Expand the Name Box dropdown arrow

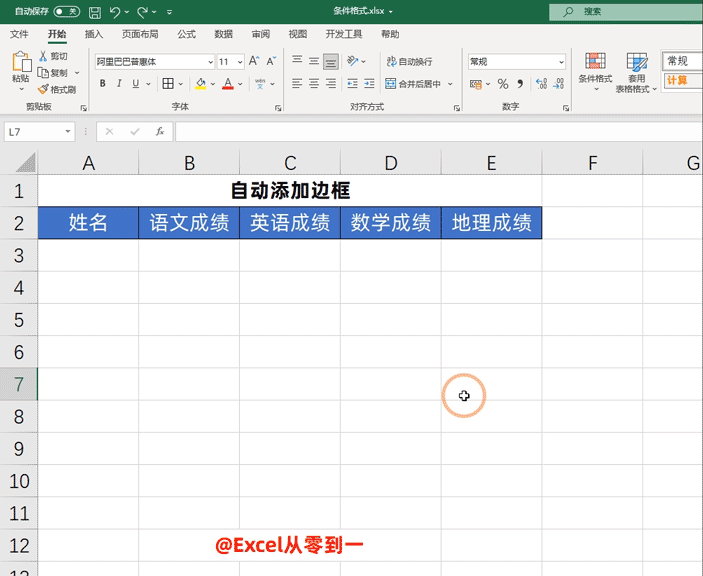point(68,131)
